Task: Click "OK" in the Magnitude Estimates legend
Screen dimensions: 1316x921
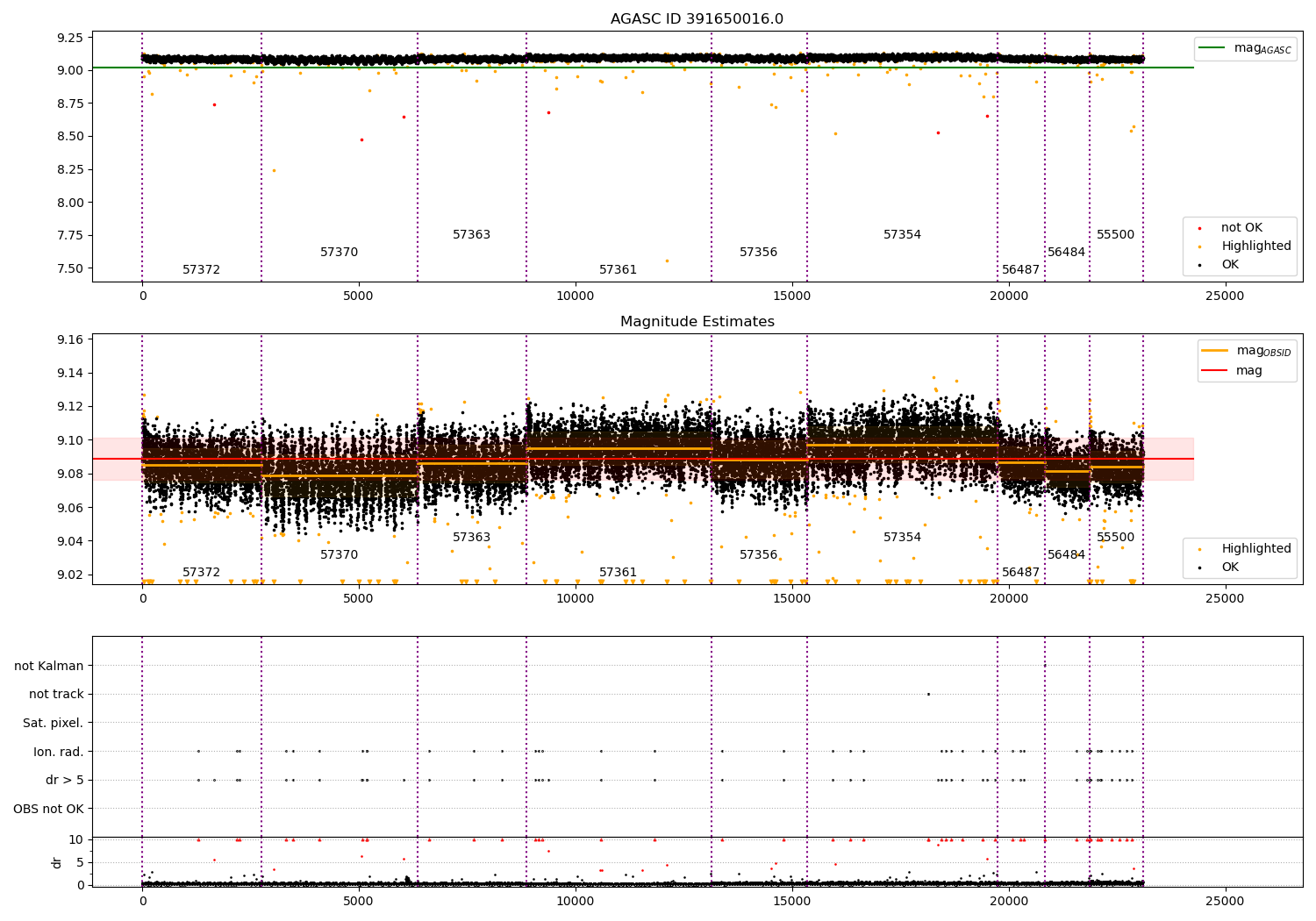Action: coord(1219,568)
